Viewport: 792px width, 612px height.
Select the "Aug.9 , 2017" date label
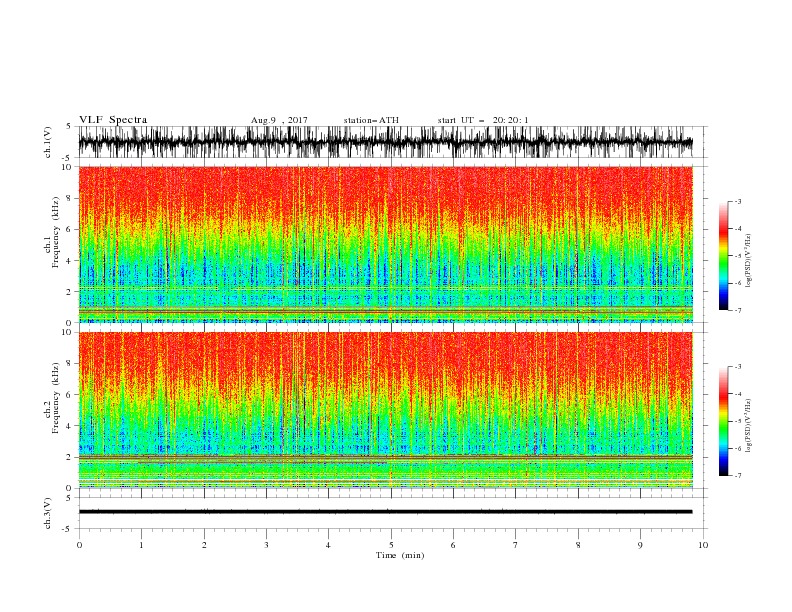(x=279, y=120)
